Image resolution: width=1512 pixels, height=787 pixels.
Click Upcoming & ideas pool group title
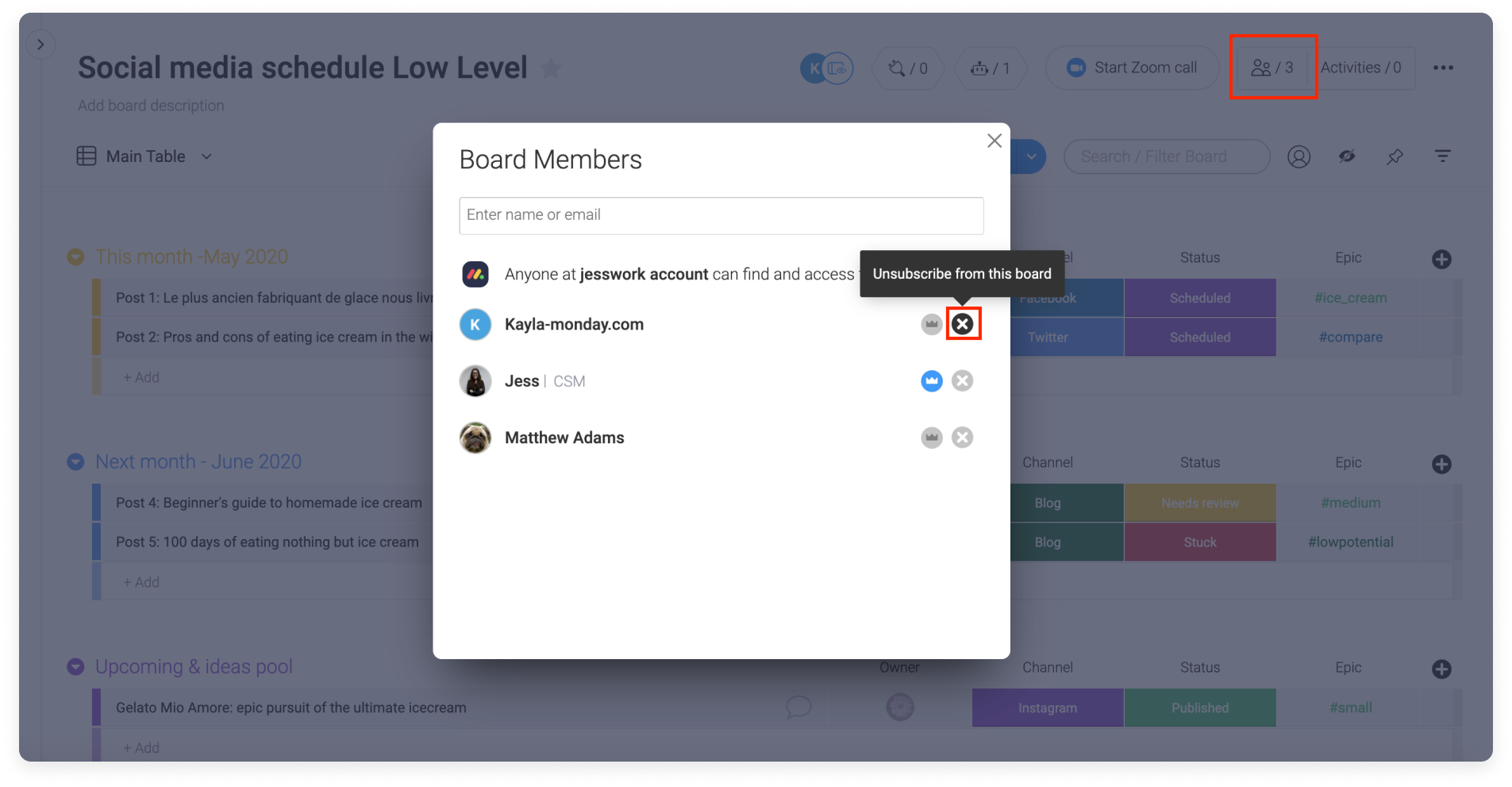194,666
